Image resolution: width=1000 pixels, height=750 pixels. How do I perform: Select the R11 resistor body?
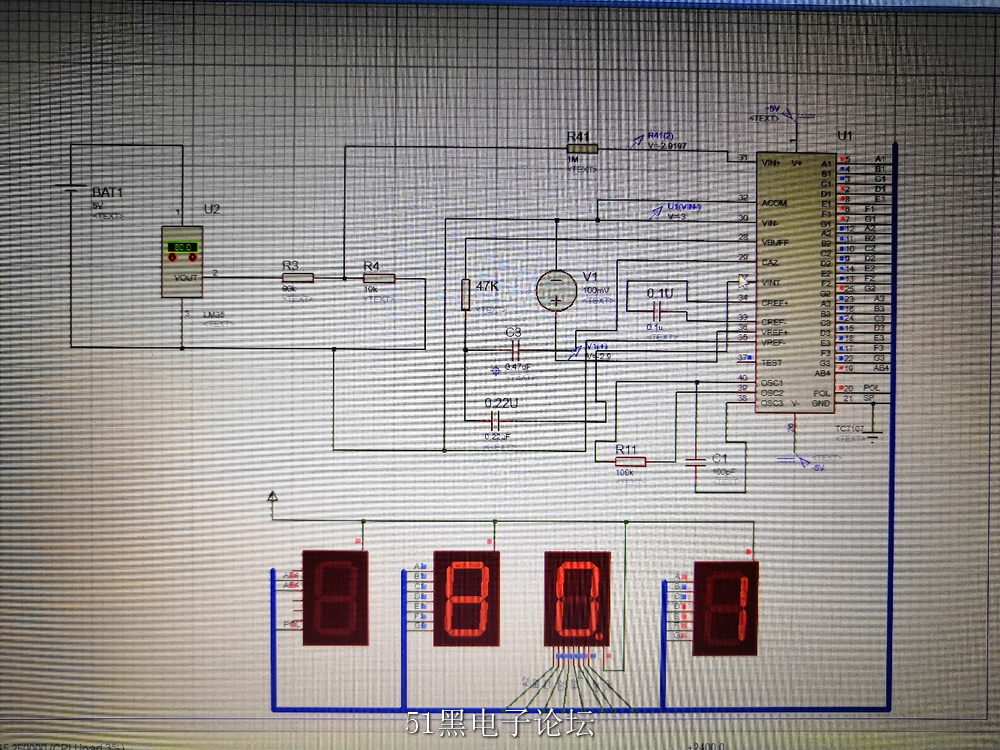click(x=630, y=462)
